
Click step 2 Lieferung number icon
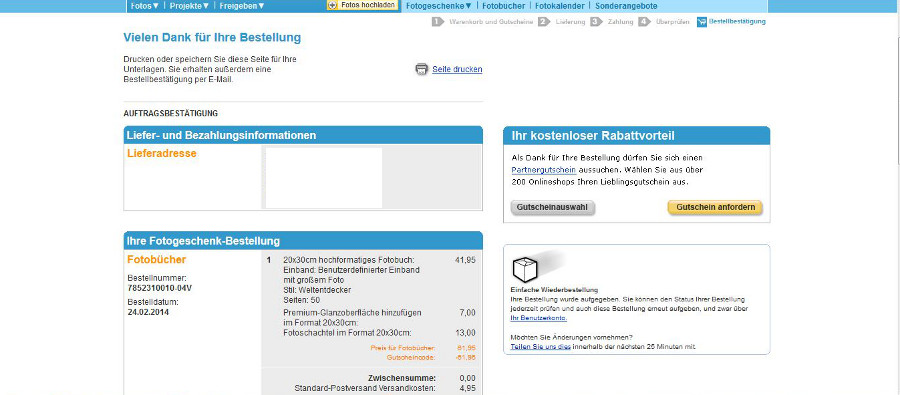(x=544, y=22)
